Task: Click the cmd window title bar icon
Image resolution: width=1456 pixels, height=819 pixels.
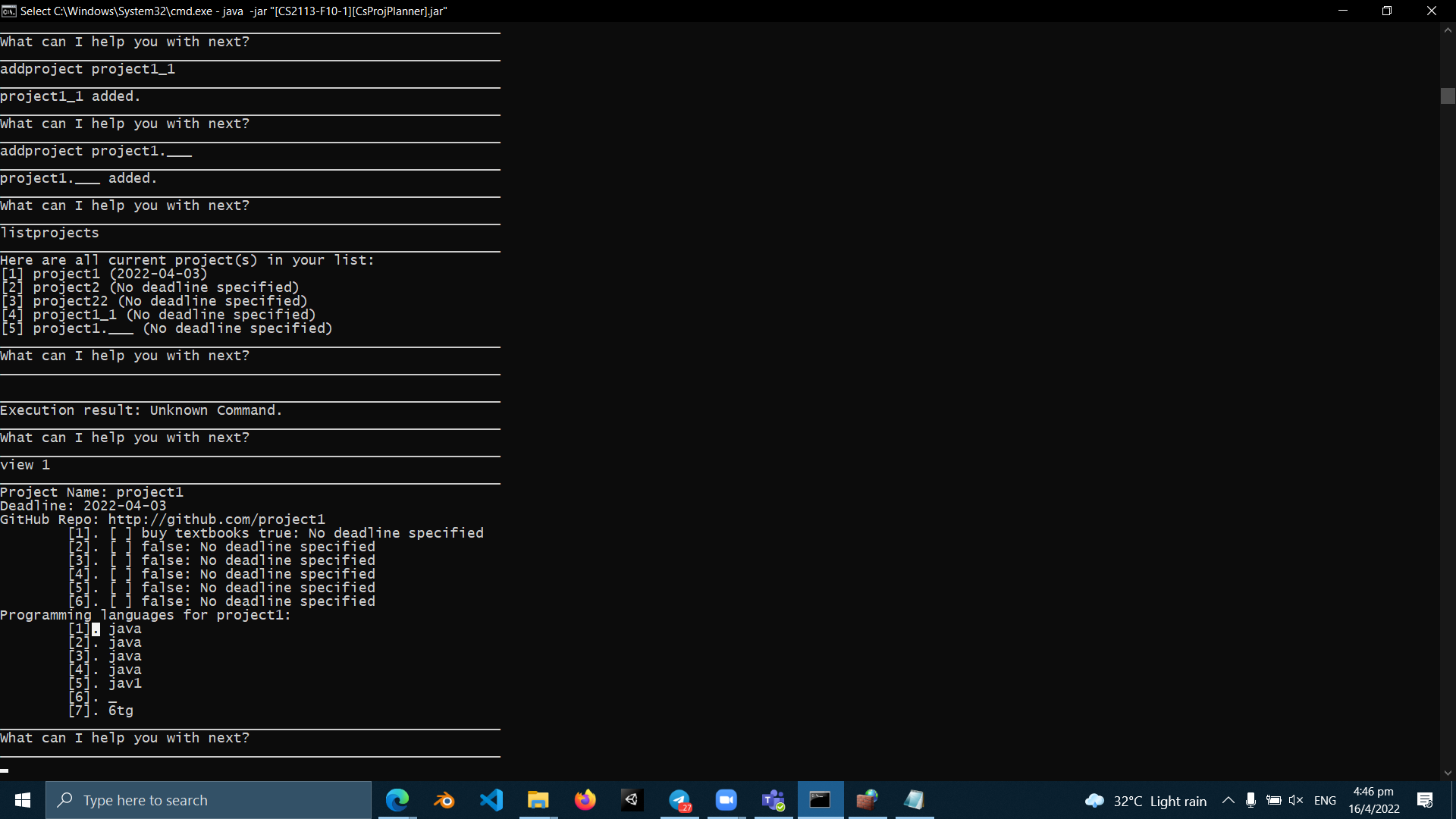Action: [x=9, y=11]
